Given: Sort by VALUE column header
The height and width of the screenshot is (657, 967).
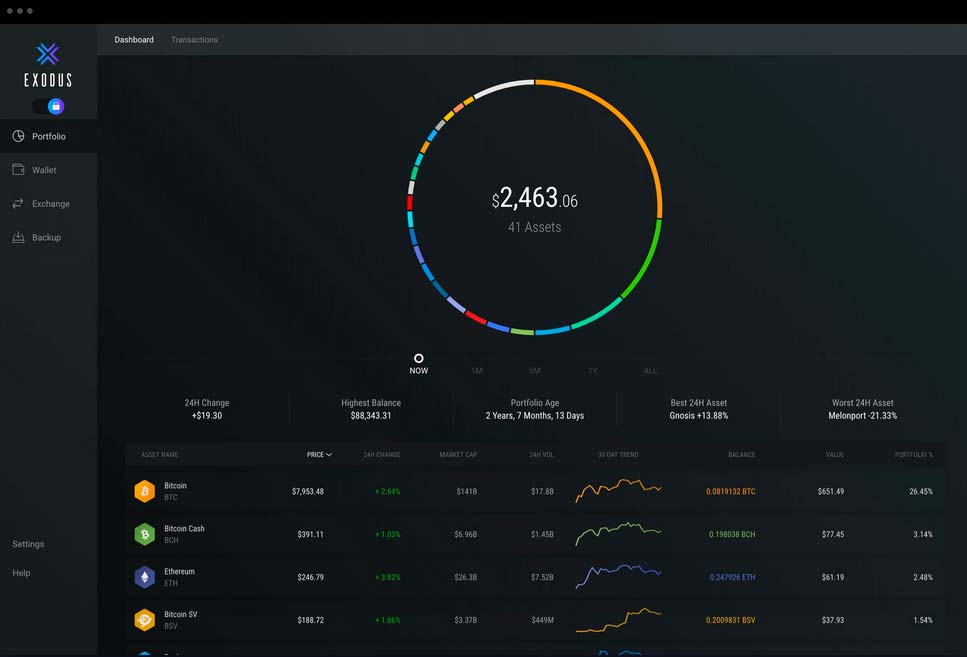Looking at the screenshot, I should (x=835, y=455).
